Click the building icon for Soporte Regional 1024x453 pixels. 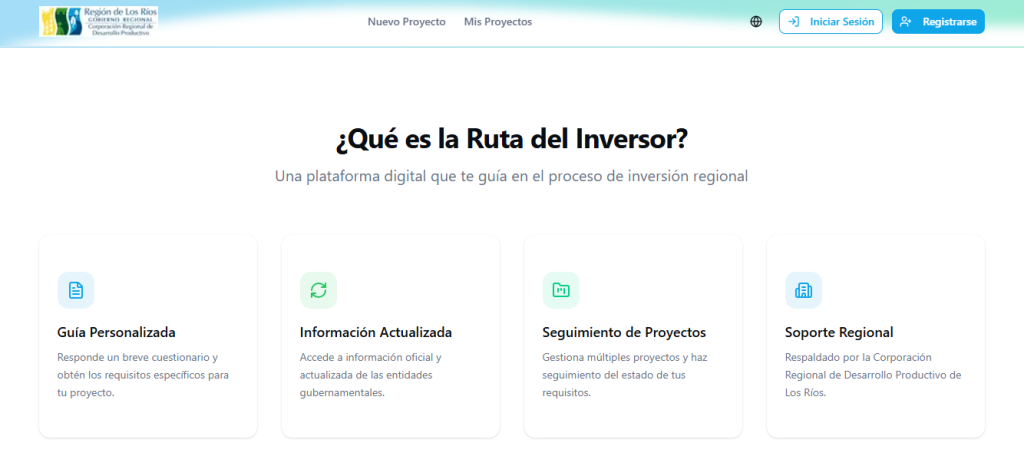click(803, 290)
